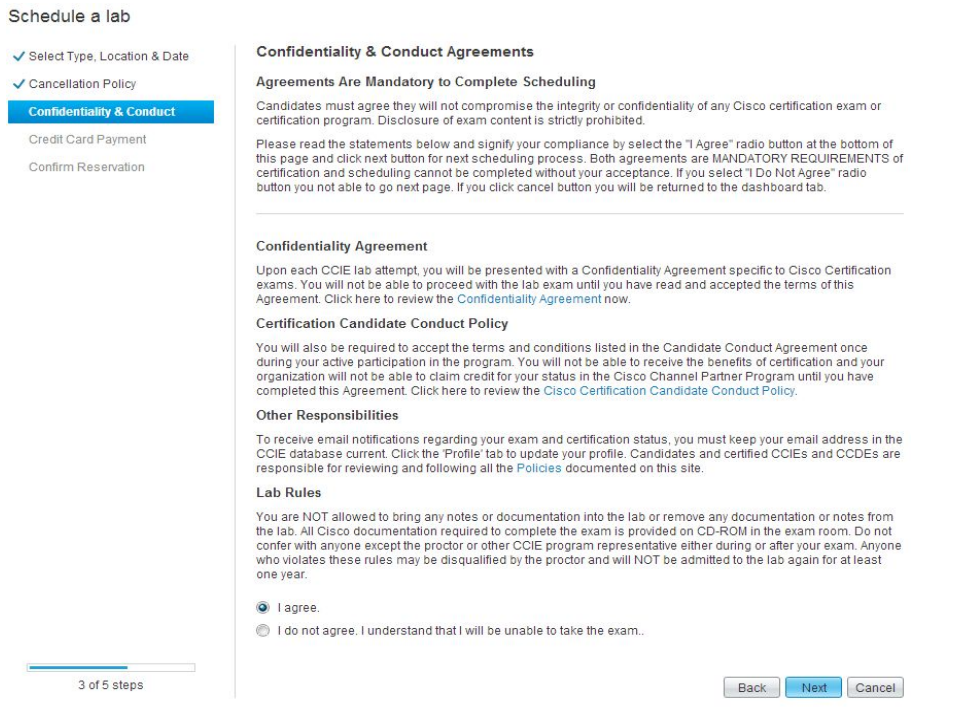Open Confirm Reservation step
This screenshot has width=957, height=707.
(87, 167)
